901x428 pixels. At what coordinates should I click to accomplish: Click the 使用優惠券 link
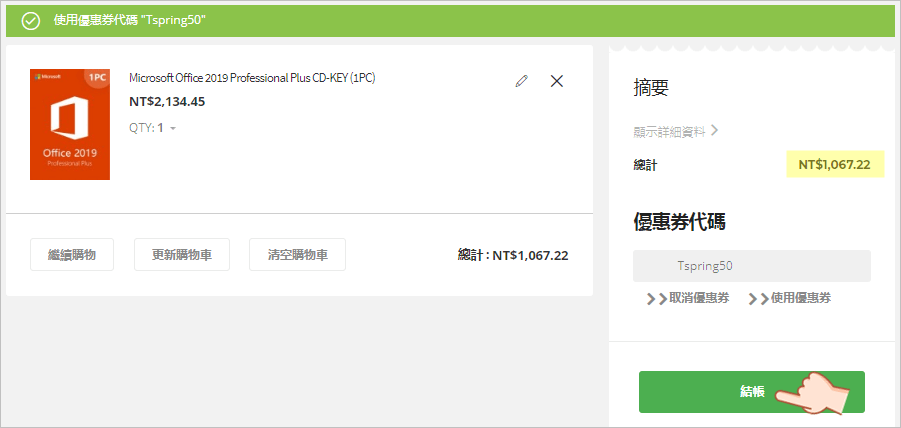pos(790,298)
